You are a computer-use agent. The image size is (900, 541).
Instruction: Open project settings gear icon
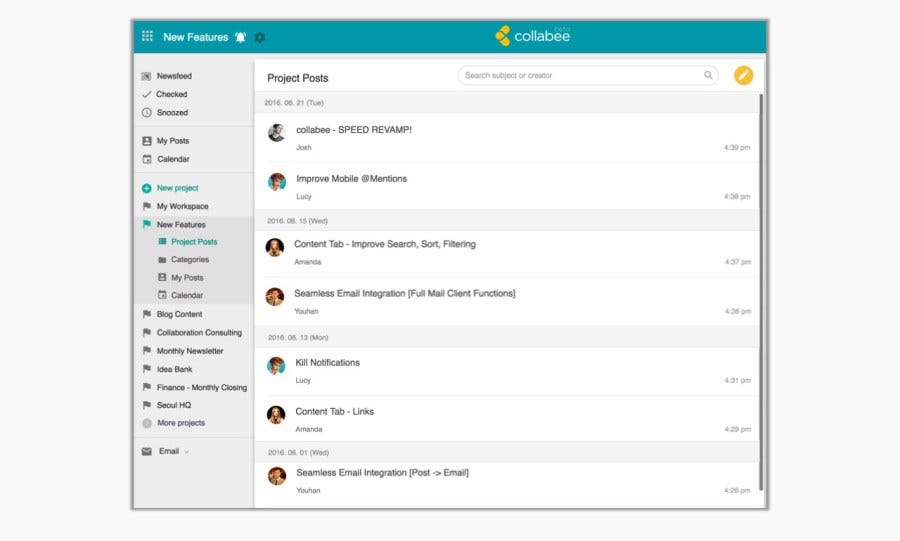click(x=260, y=37)
